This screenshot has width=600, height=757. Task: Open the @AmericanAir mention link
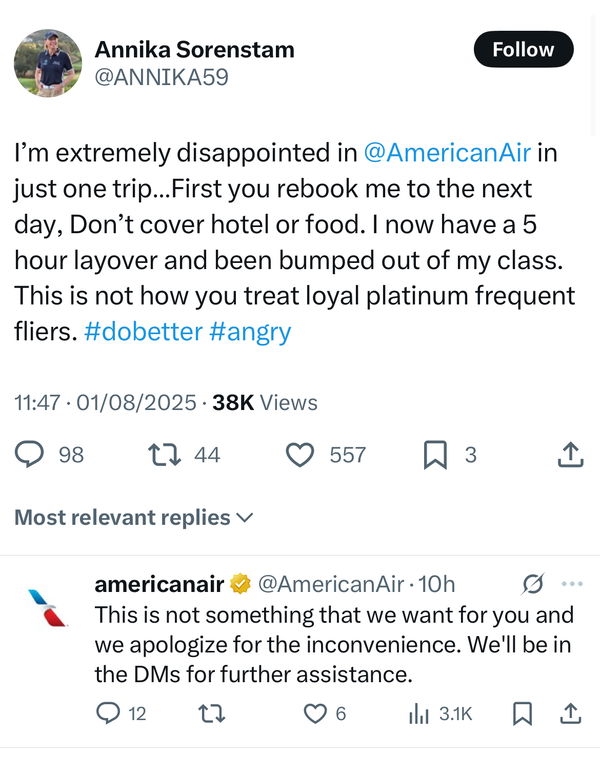pyautogui.click(x=446, y=154)
